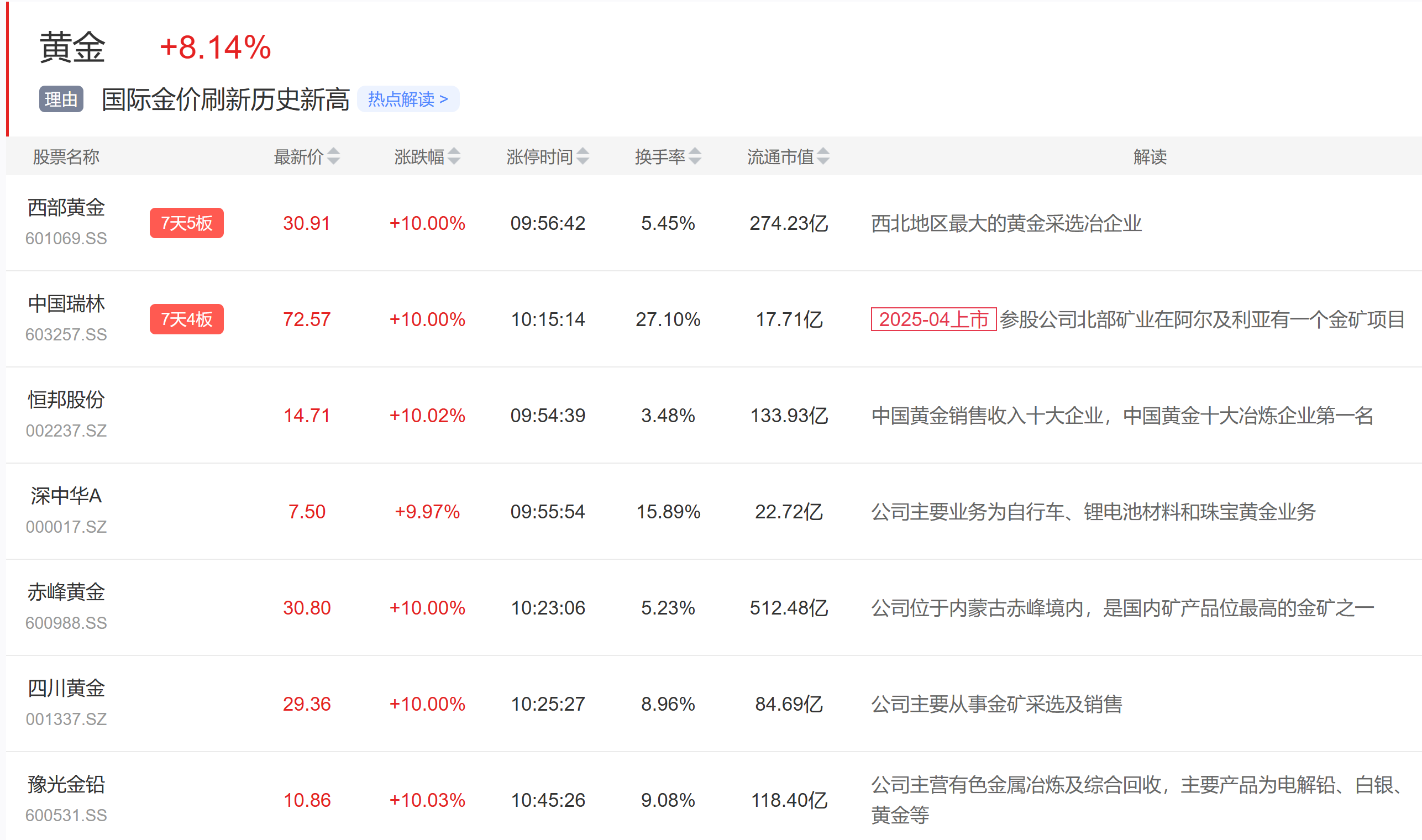Click the 7天4板 badge for 中国瑞林
Image resolution: width=1422 pixels, height=840 pixels.
pyautogui.click(x=187, y=319)
